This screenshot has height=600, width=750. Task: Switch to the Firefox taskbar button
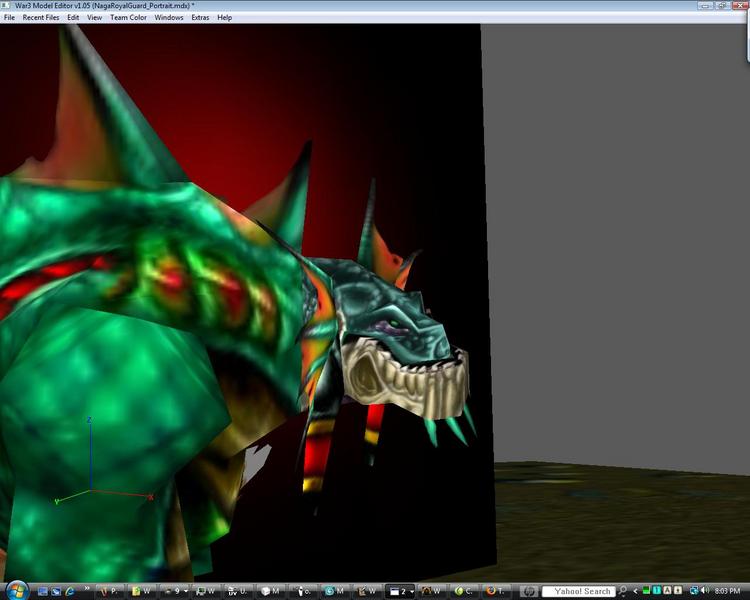496,591
